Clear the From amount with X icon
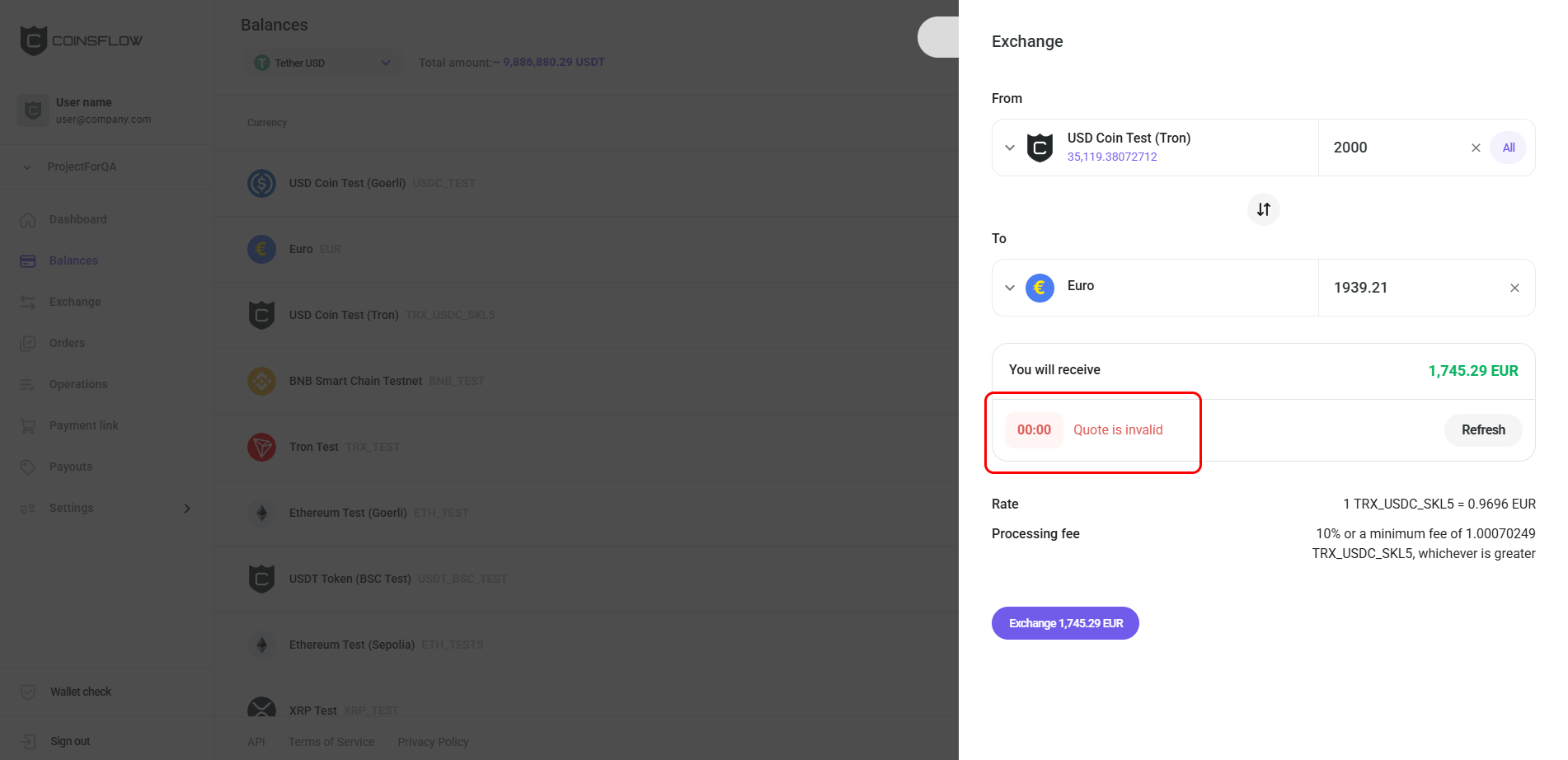Image resolution: width=1568 pixels, height=760 pixels. point(1476,148)
